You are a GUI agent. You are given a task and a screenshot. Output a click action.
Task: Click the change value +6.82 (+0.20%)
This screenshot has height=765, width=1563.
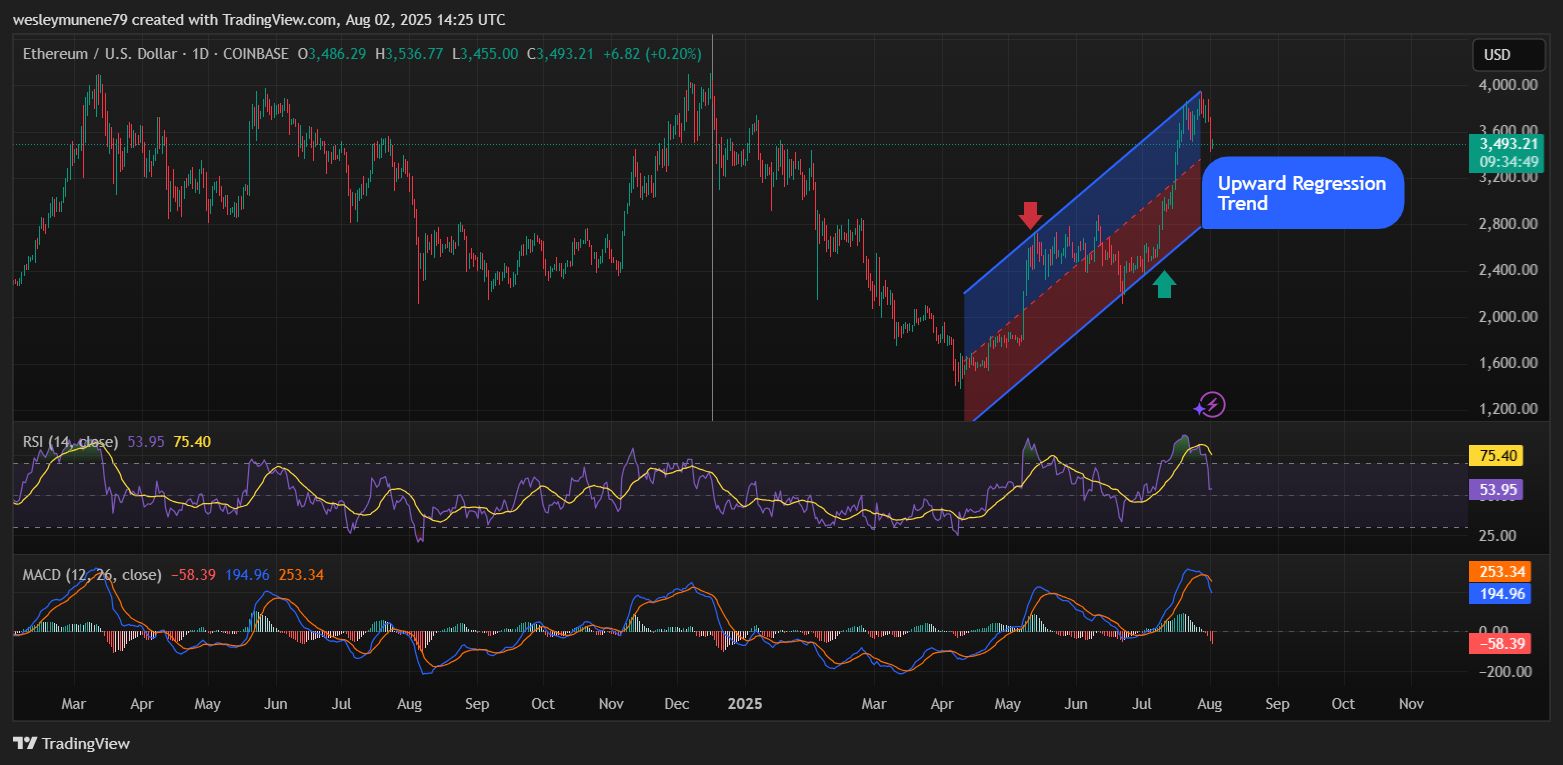(x=652, y=53)
